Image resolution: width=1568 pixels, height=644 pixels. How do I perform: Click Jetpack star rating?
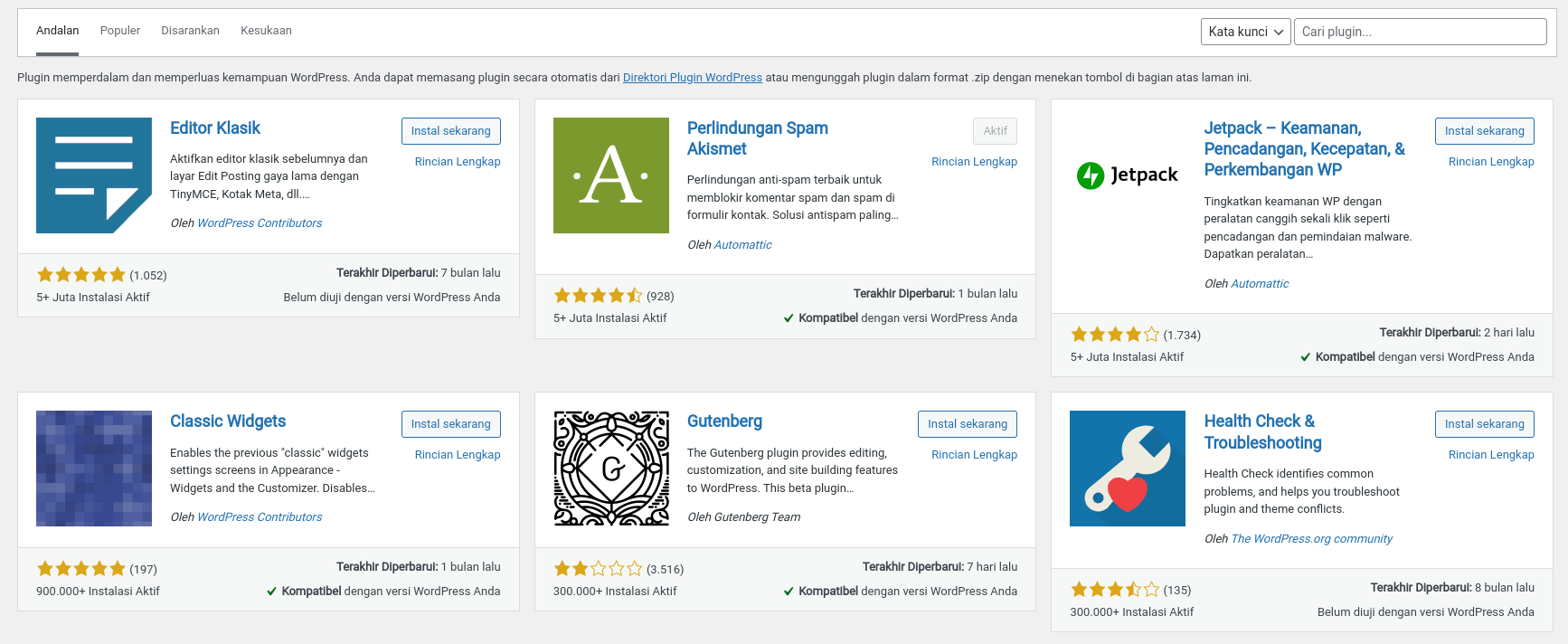[x=1115, y=335]
